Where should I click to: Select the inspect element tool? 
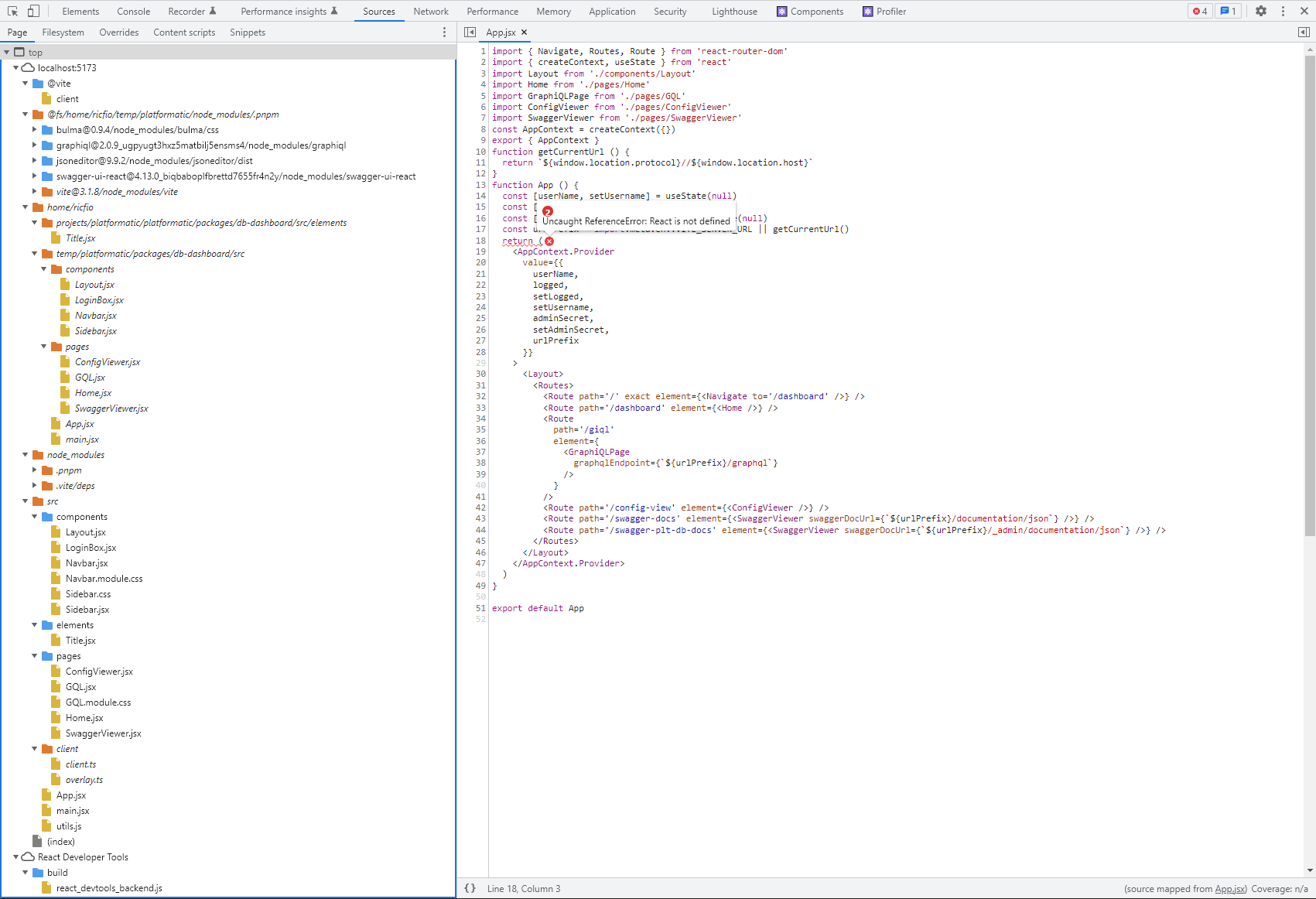pos(12,11)
